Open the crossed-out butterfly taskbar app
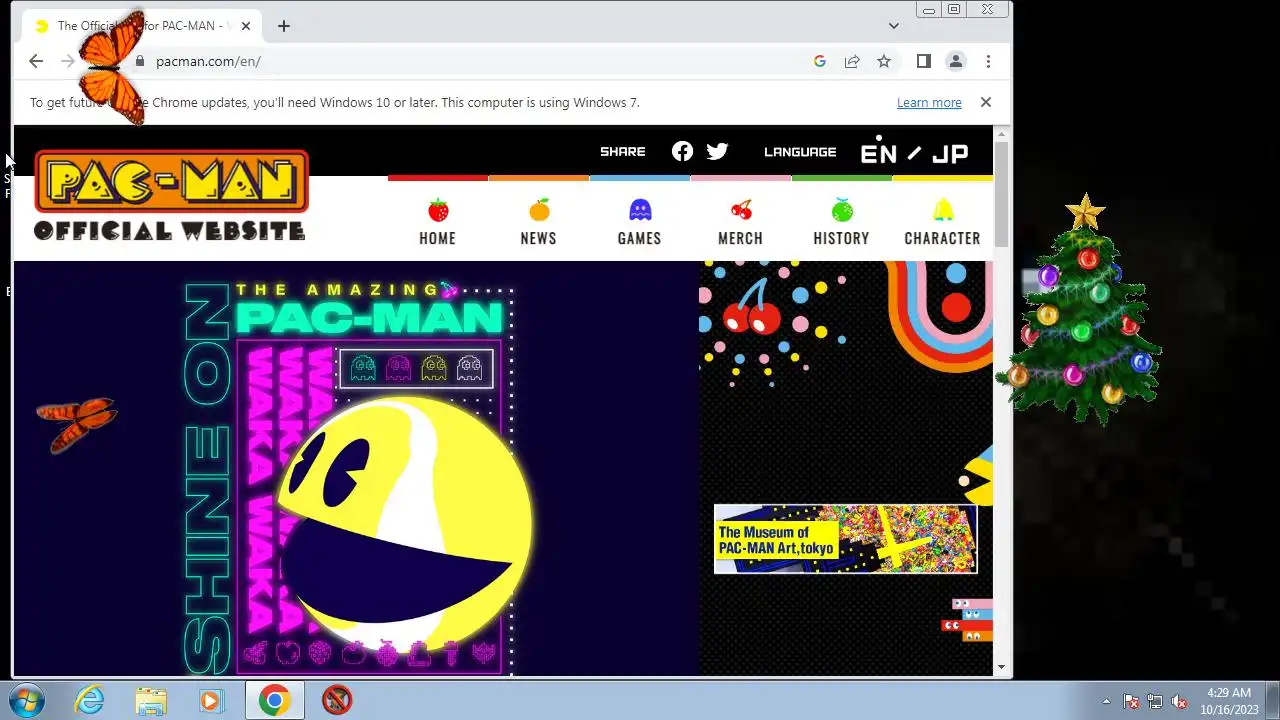Image resolution: width=1280 pixels, height=720 pixels. click(x=337, y=700)
